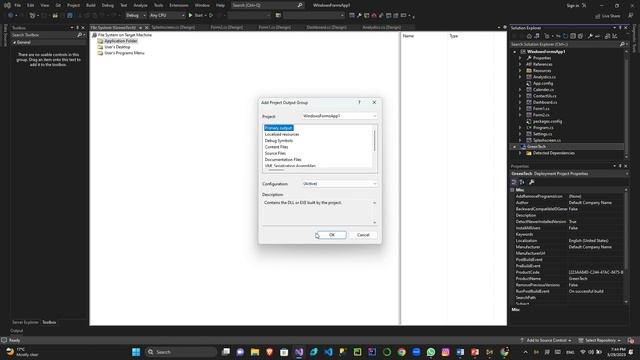Click OK in Add Project Output Group dialog
This screenshot has height=360, width=640.
(x=331, y=235)
